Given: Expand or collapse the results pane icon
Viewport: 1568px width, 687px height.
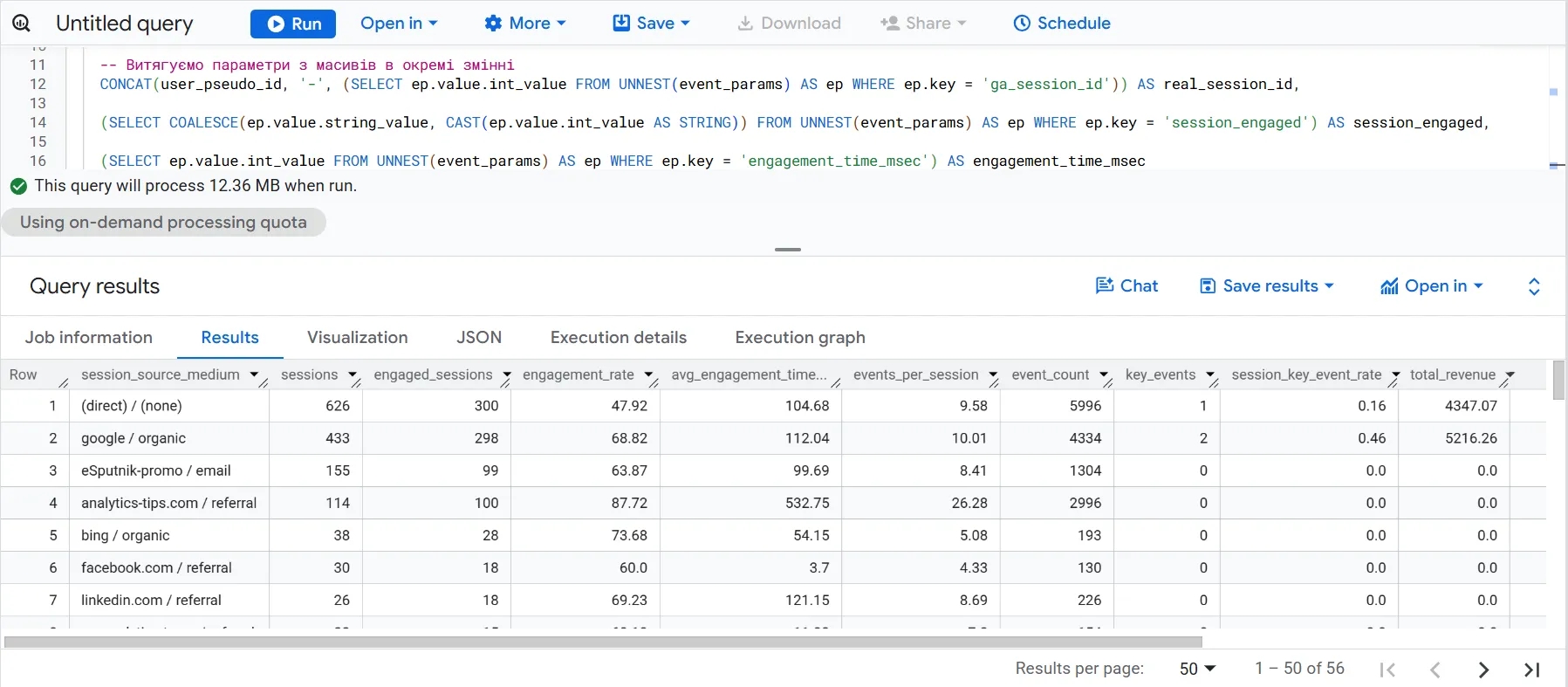Looking at the screenshot, I should tap(1534, 286).
